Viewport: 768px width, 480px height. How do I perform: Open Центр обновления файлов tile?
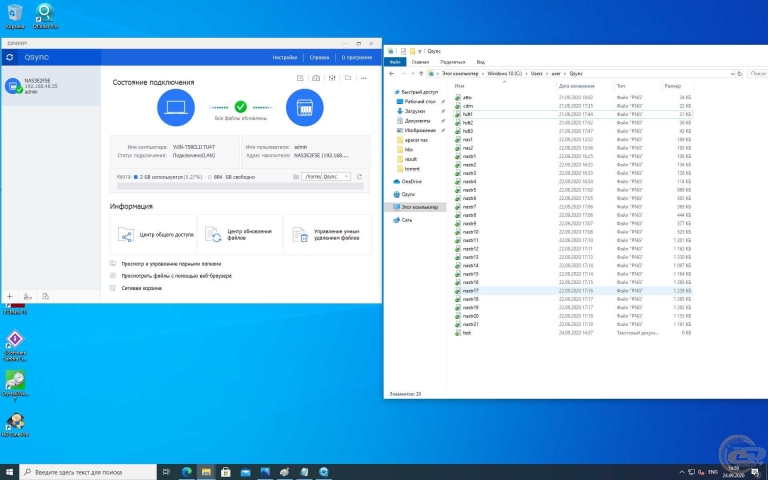pos(240,235)
